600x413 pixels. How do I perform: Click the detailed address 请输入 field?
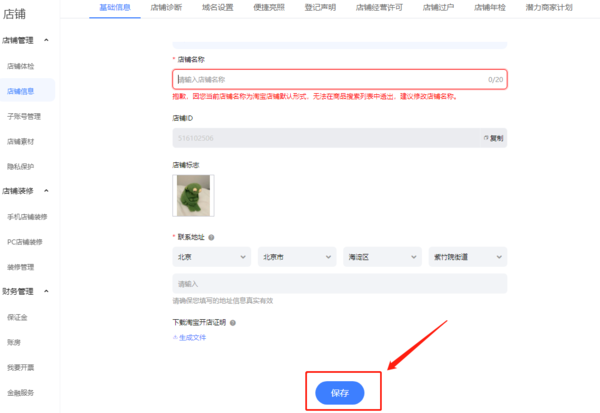340,284
